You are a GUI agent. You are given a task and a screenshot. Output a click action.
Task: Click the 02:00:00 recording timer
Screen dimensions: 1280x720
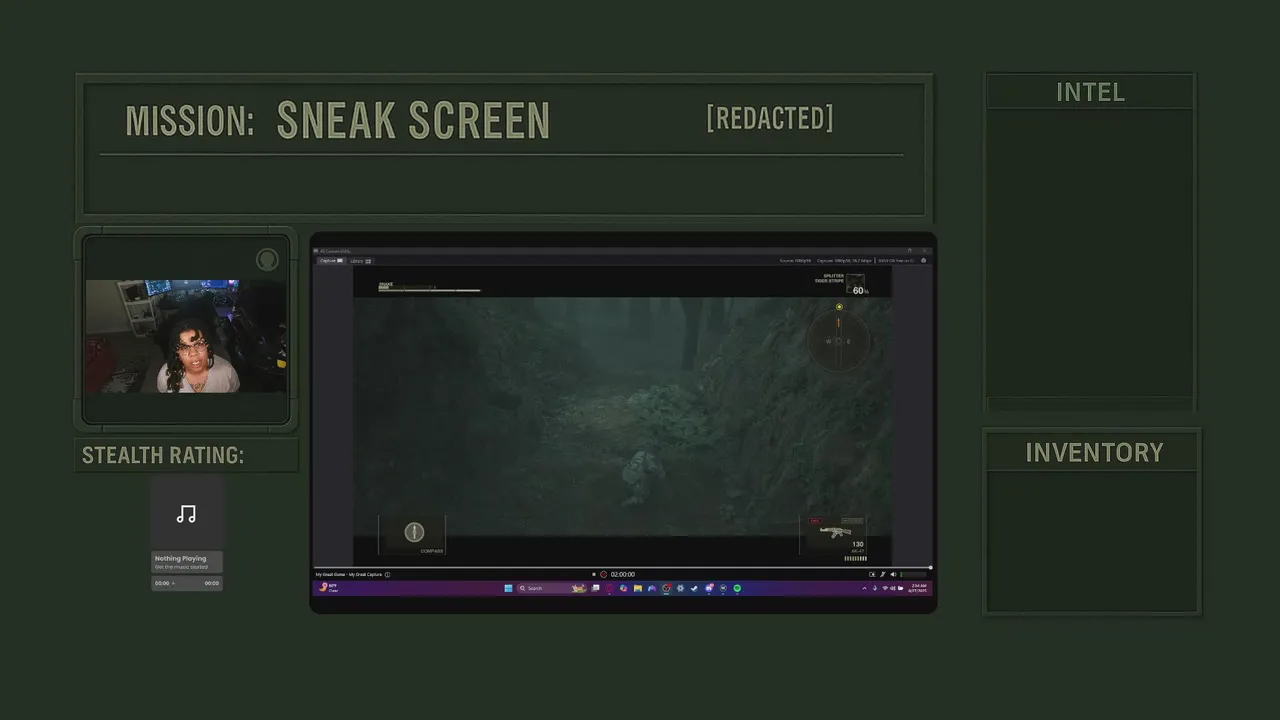(x=623, y=574)
